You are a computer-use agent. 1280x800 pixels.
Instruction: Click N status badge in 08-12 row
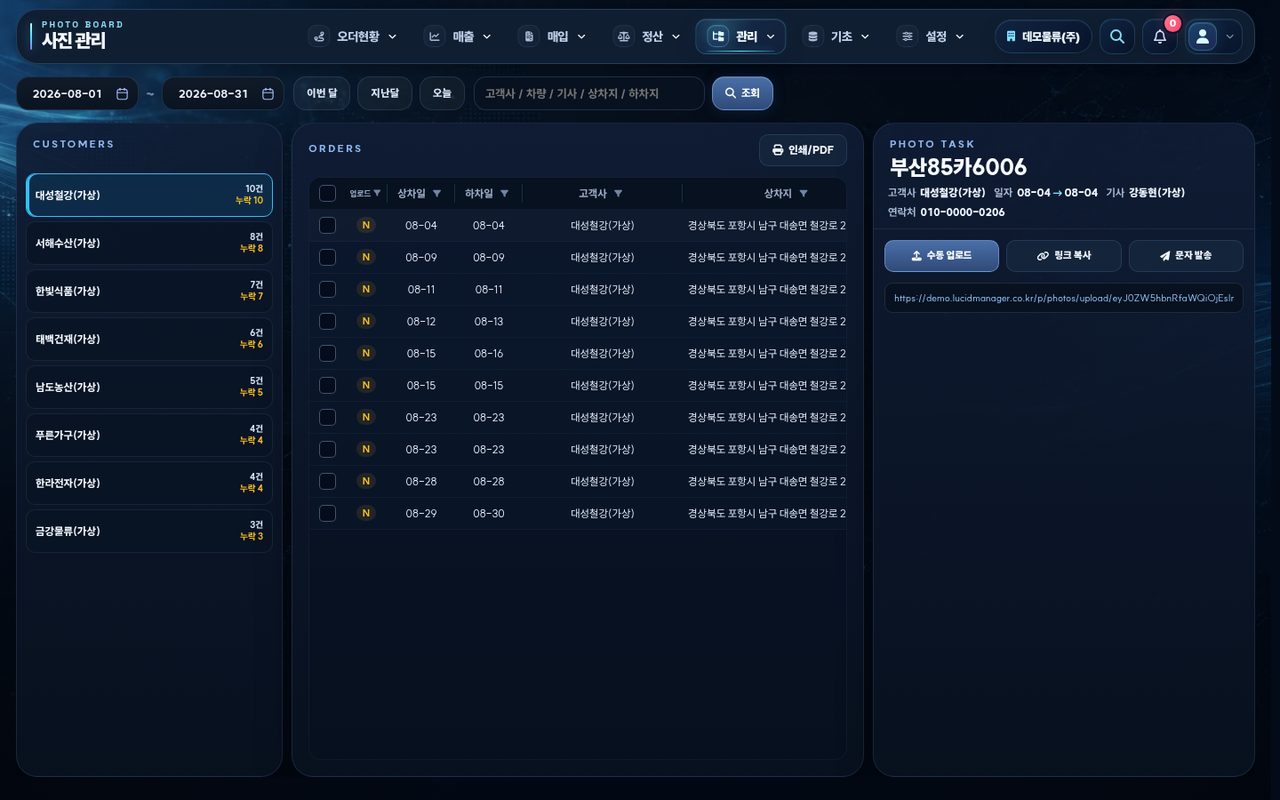366,321
